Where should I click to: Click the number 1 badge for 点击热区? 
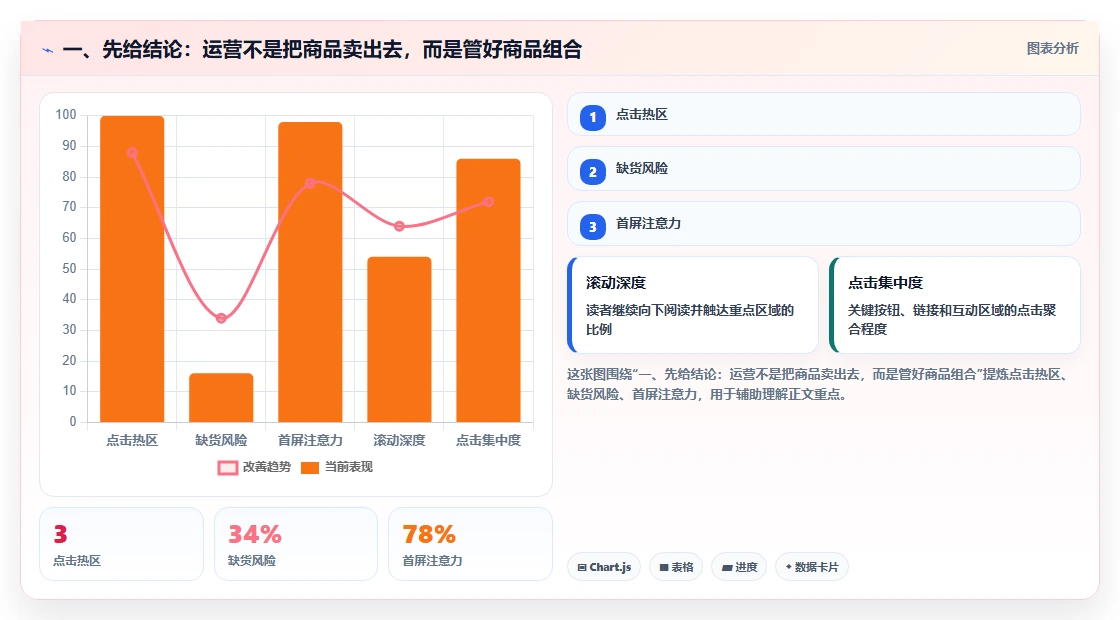click(592, 117)
